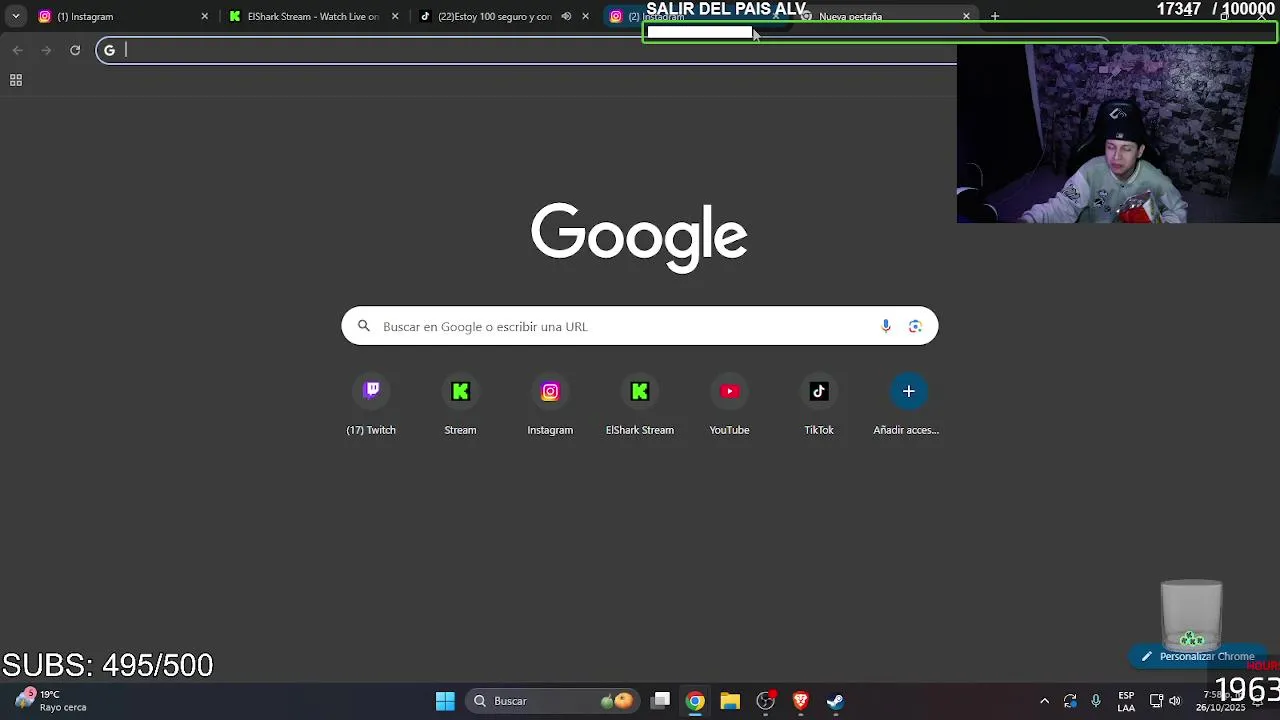Screen dimensions: 1280x720
Task: Click the microphone tray icon
Action: pos(1096,701)
